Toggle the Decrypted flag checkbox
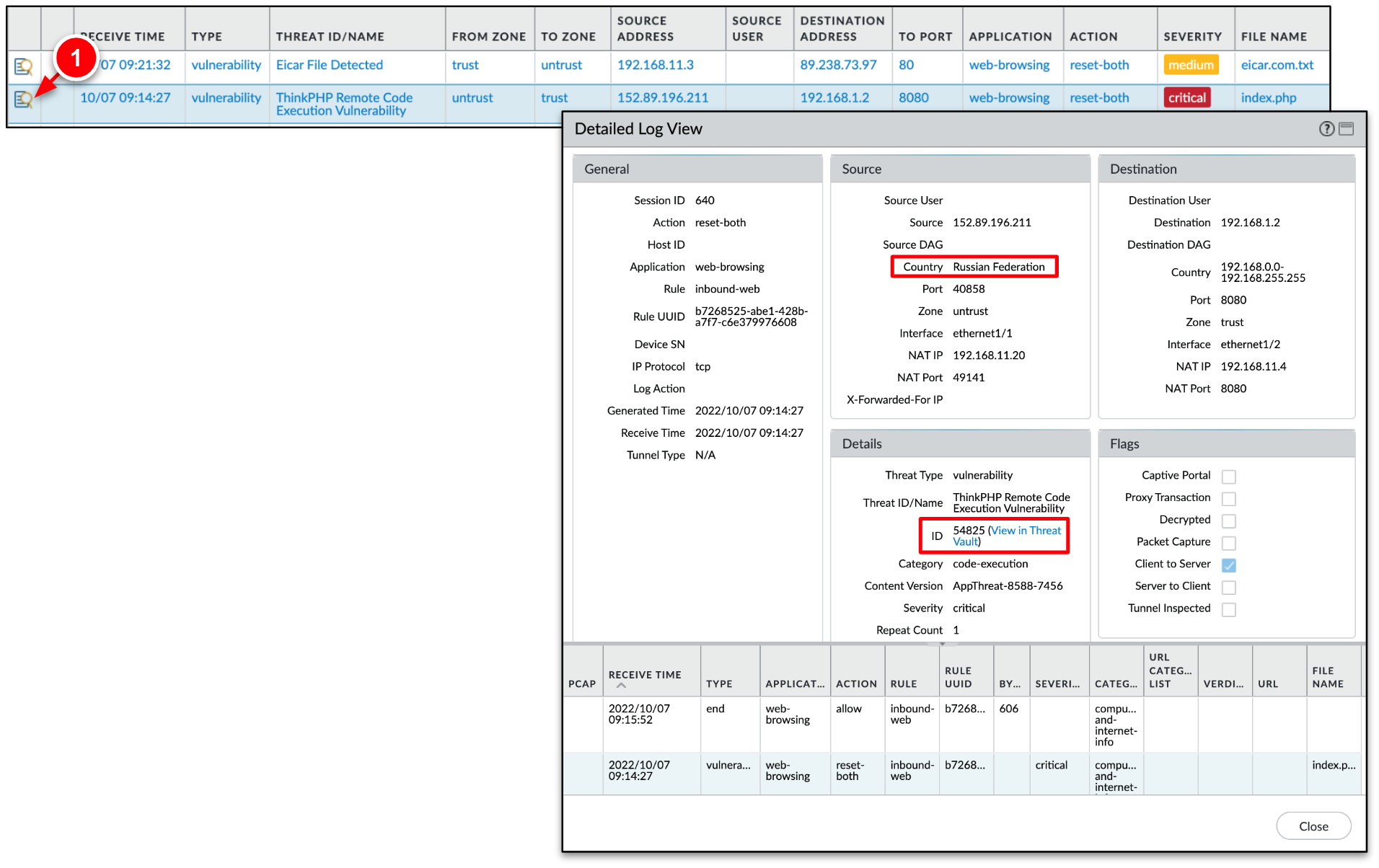1379x868 pixels. 1229,521
